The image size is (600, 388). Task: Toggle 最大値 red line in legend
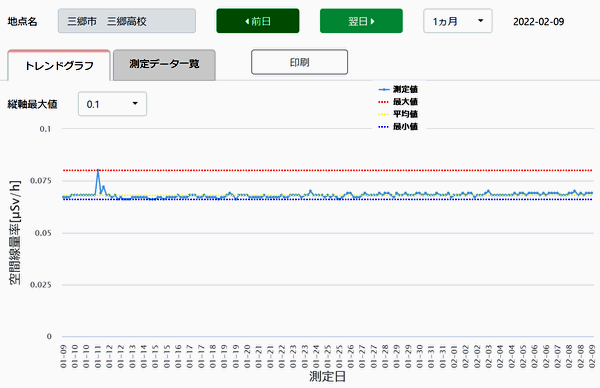tap(405, 102)
